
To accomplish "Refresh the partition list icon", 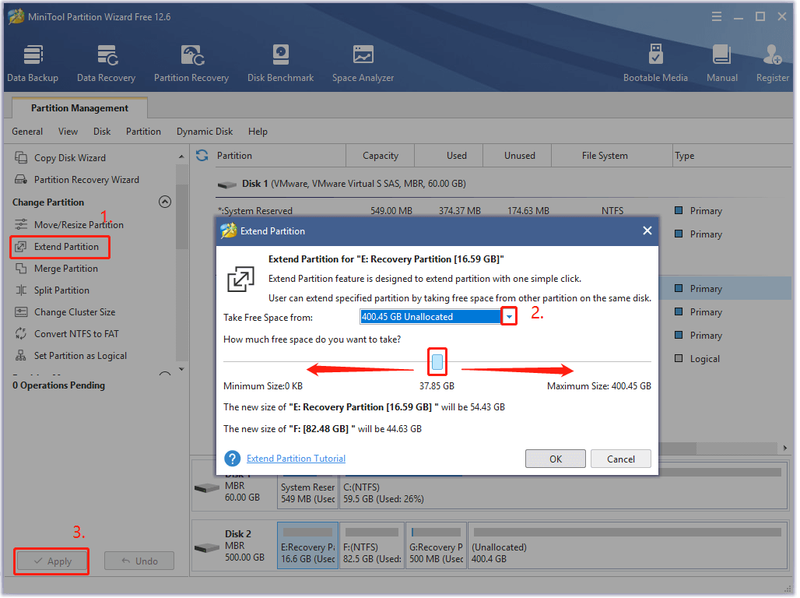I will (x=202, y=156).
